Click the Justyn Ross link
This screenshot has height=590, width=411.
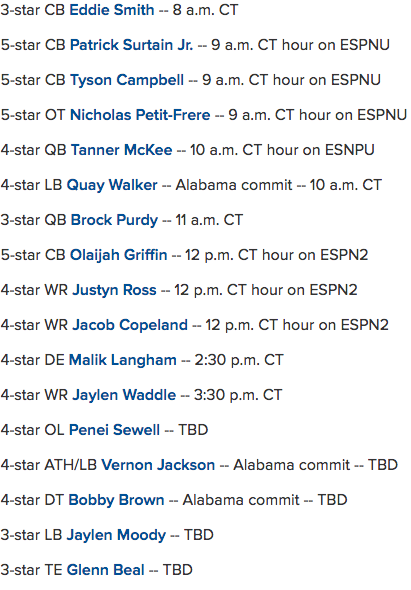(114, 290)
